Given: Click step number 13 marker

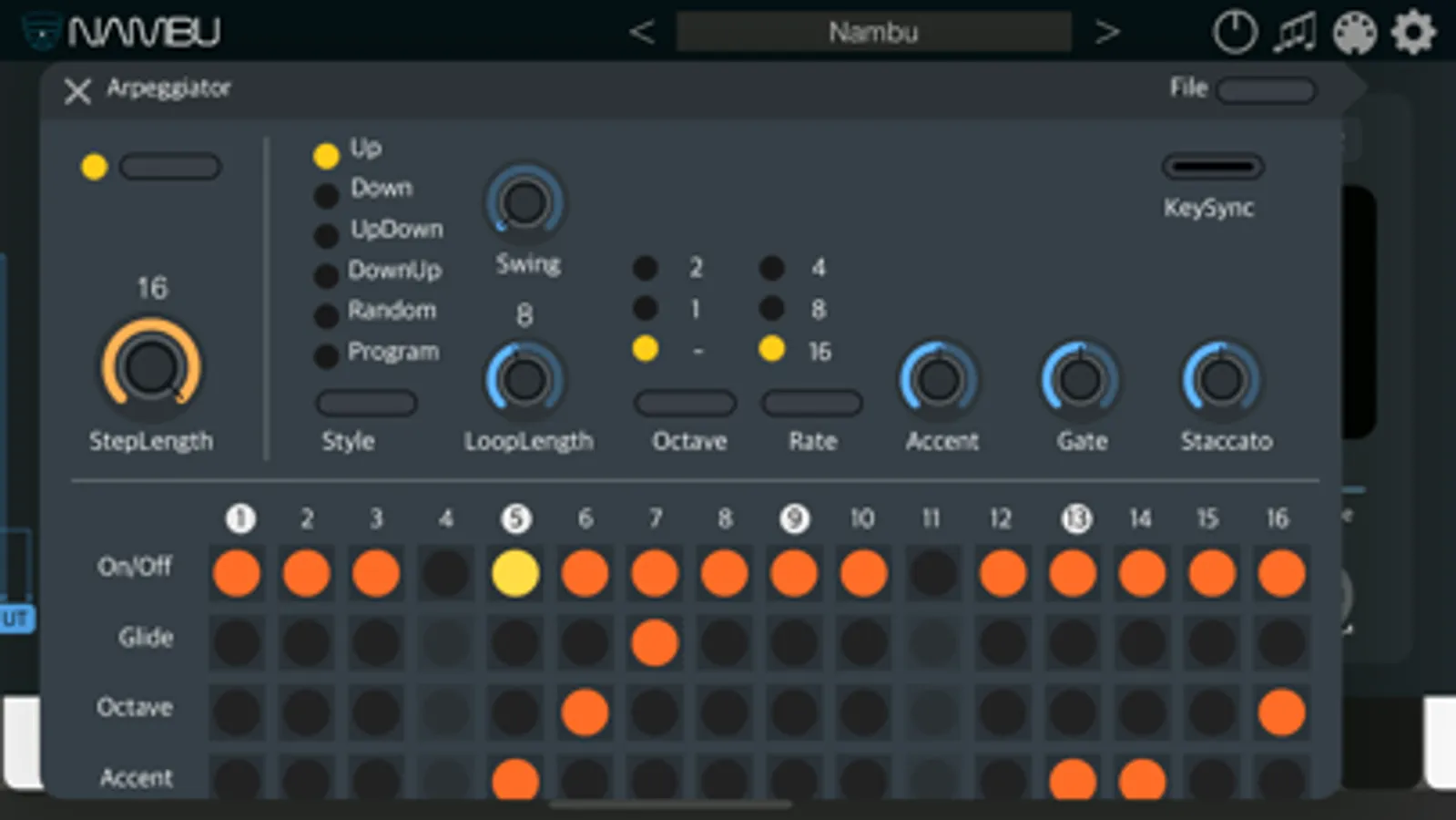Looking at the screenshot, I should click(x=1076, y=518).
